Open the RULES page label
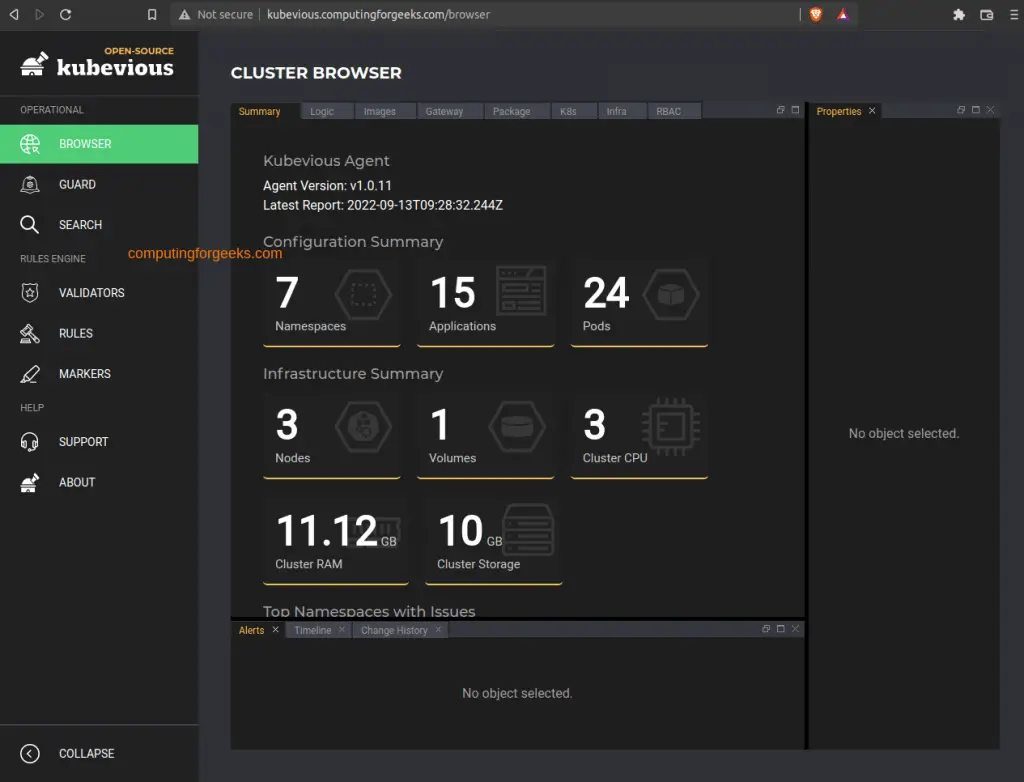Screen dimensions: 1024x782 [76, 333]
